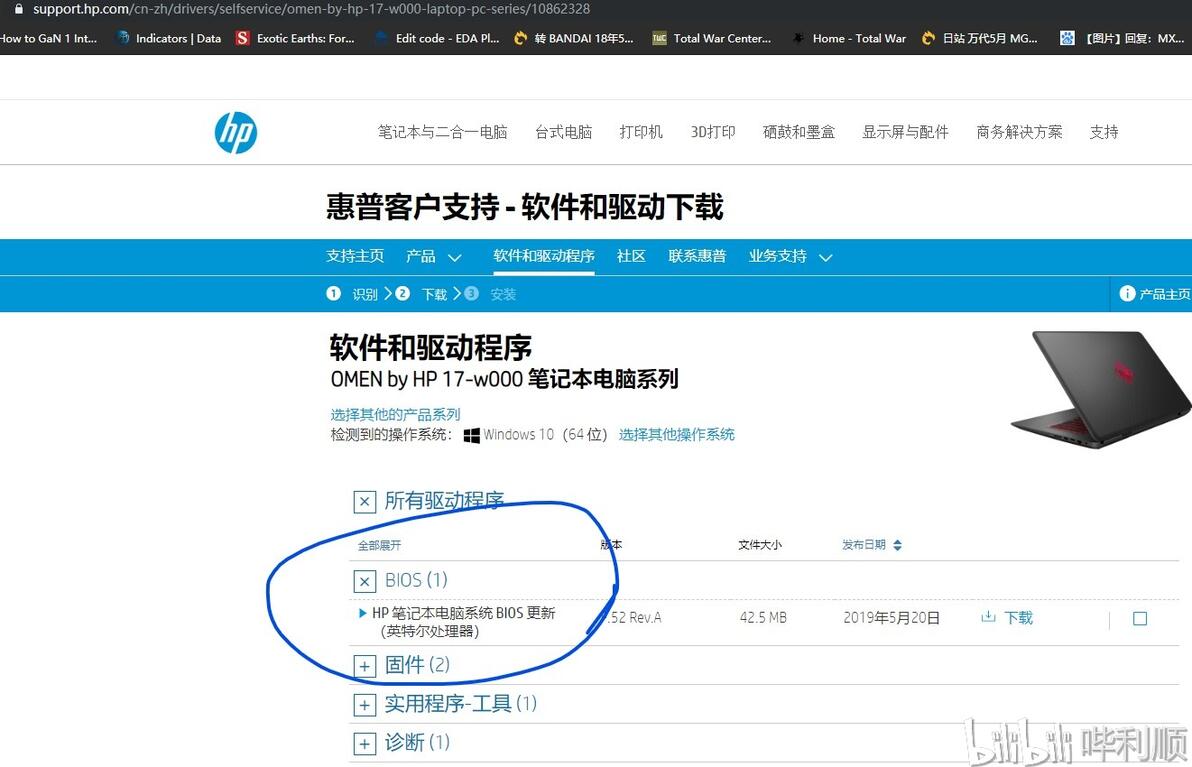Screen dimensions: 1192x767
Task: Click the download icon next to 下载
Action: pos(988,616)
